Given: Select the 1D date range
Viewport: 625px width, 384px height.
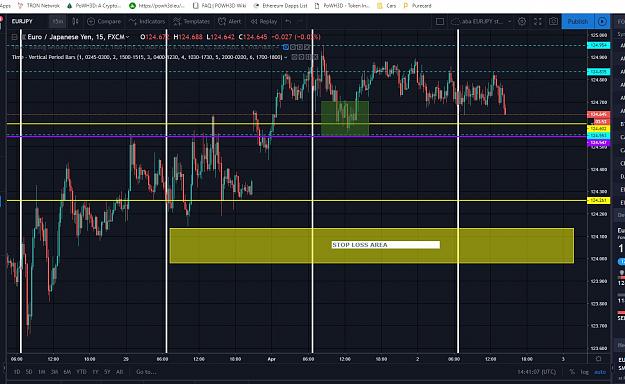Looking at the screenshot, I should coord(17,372).
